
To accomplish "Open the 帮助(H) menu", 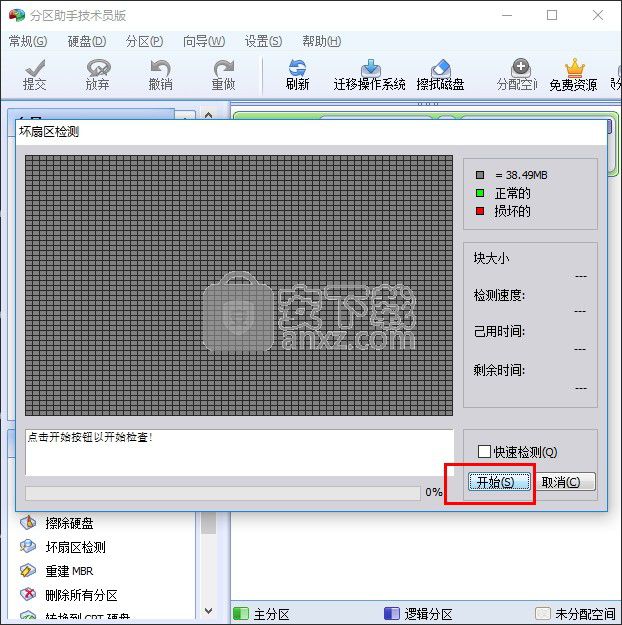I will 321,41.
